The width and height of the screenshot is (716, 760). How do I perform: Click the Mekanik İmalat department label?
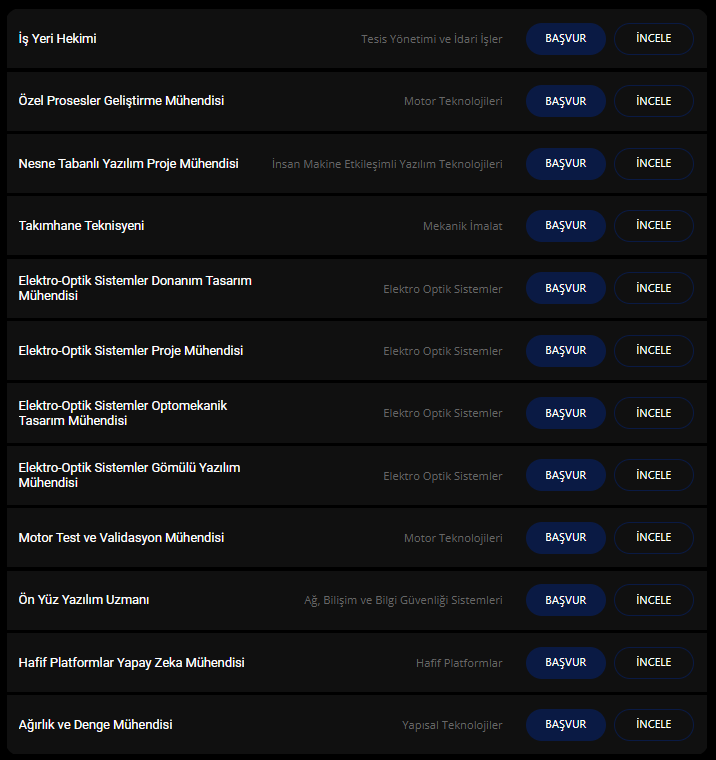click(462, 226)
